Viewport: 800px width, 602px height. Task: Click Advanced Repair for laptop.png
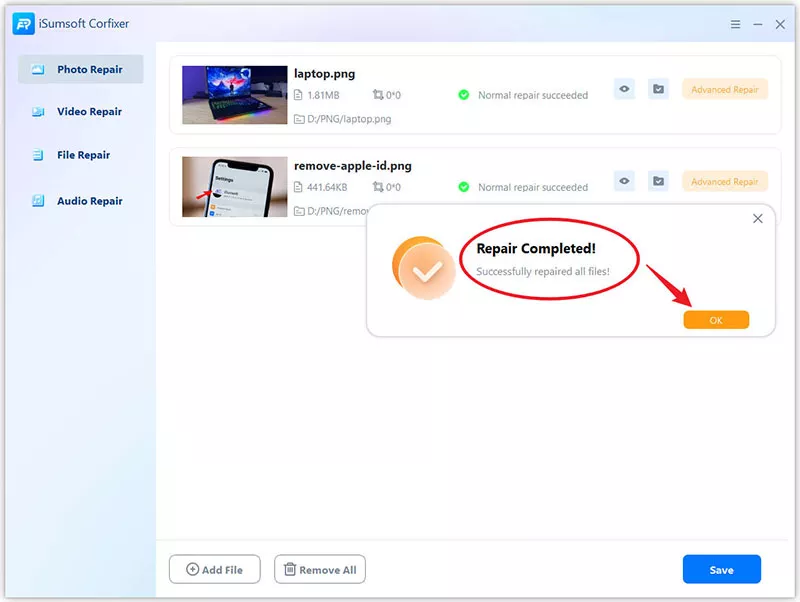click(725, 89)
